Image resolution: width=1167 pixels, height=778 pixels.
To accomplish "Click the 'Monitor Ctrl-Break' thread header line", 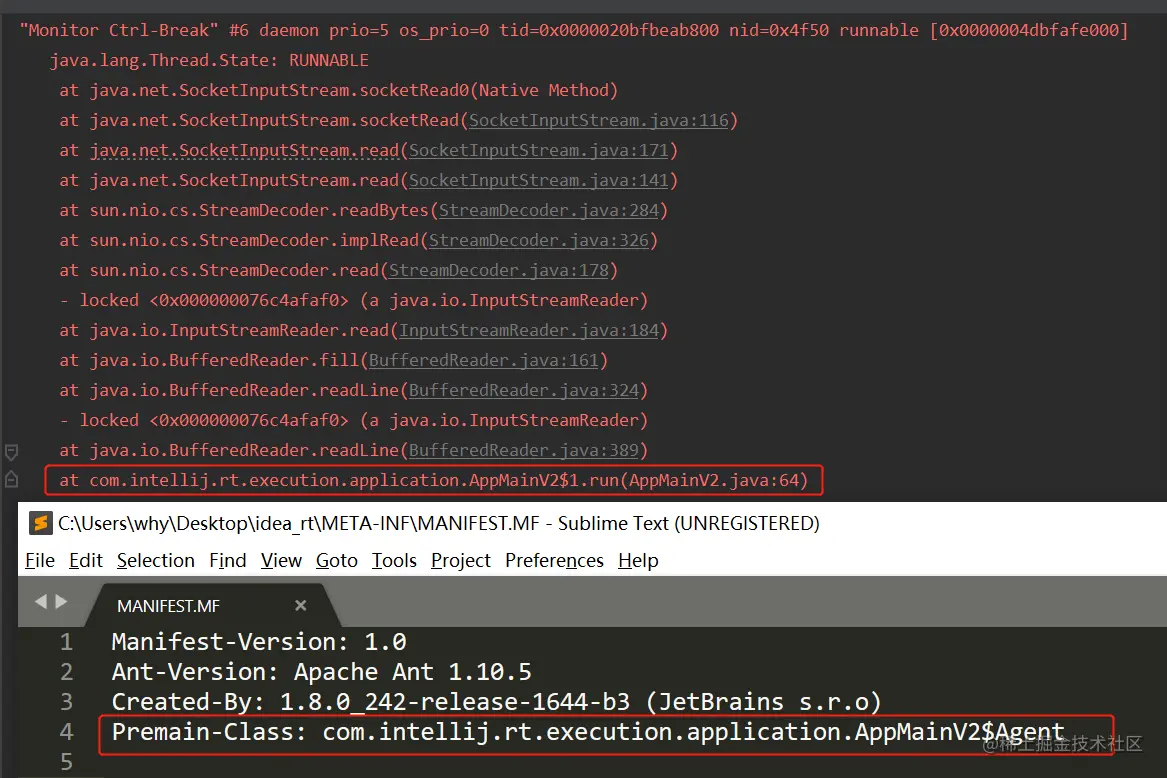I will coord(574,31).
